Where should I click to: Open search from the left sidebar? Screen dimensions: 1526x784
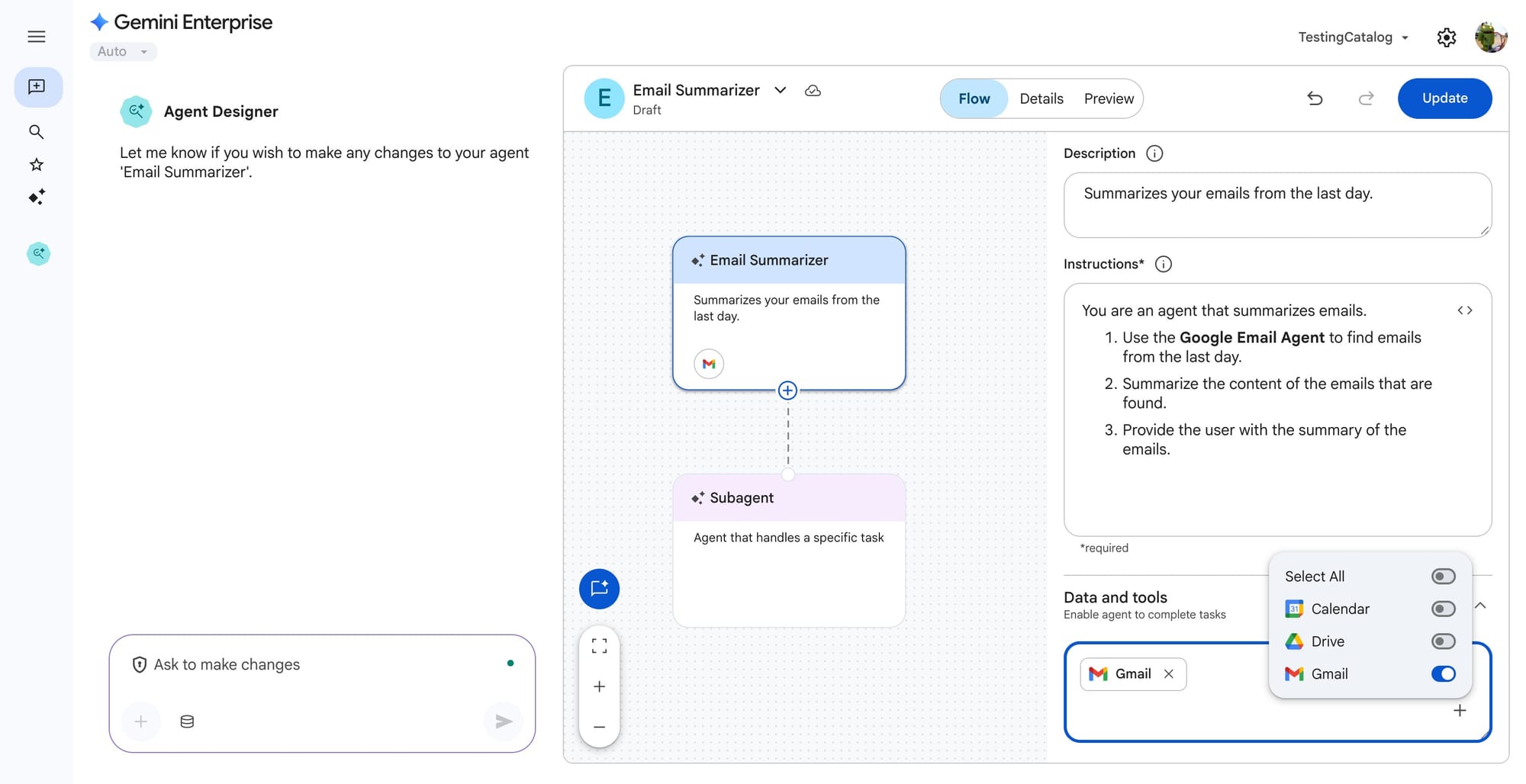(x=36, y=132)
